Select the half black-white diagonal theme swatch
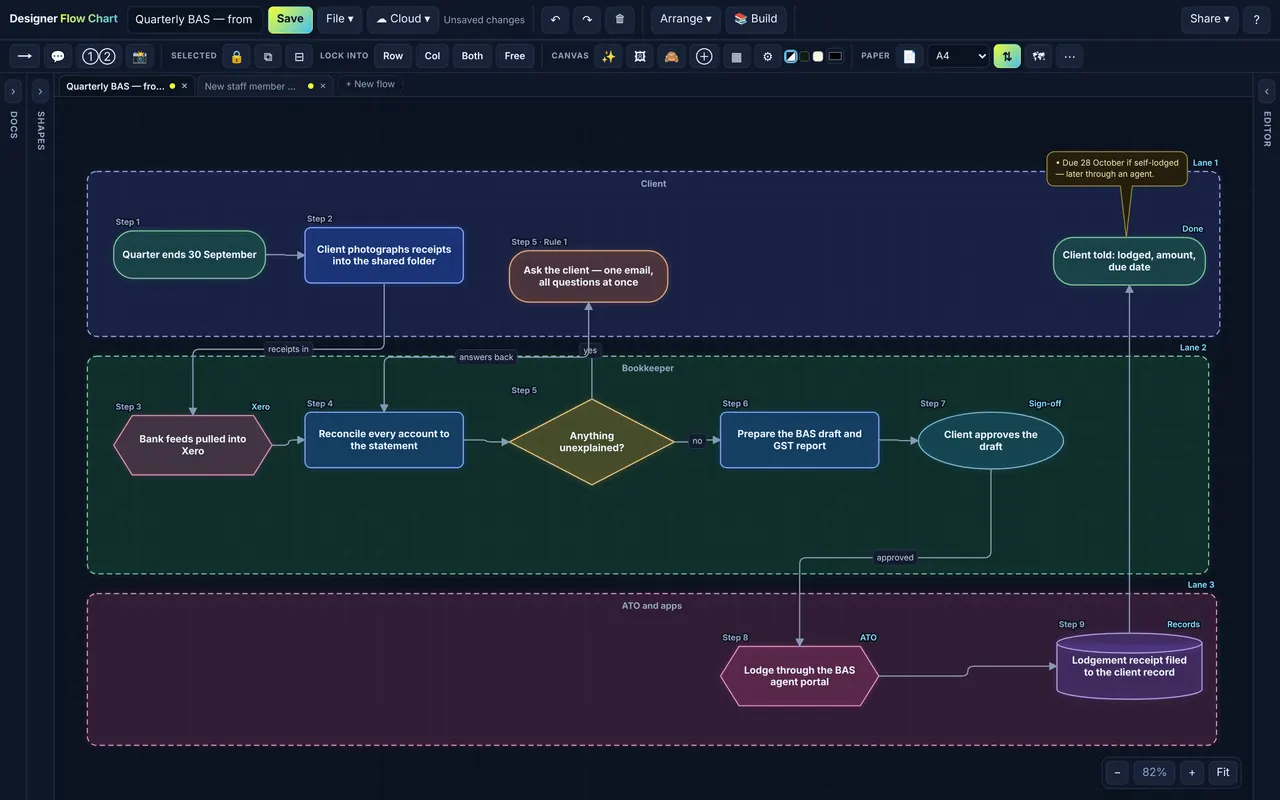The height and width of the screenshot is (800, 1280). click(x=791, y=56)
